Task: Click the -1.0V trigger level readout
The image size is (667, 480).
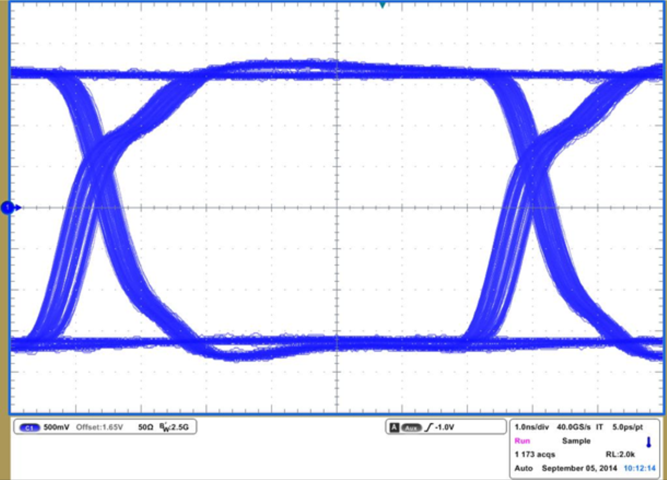Action: pyautogui.click(x=445, y=427)
